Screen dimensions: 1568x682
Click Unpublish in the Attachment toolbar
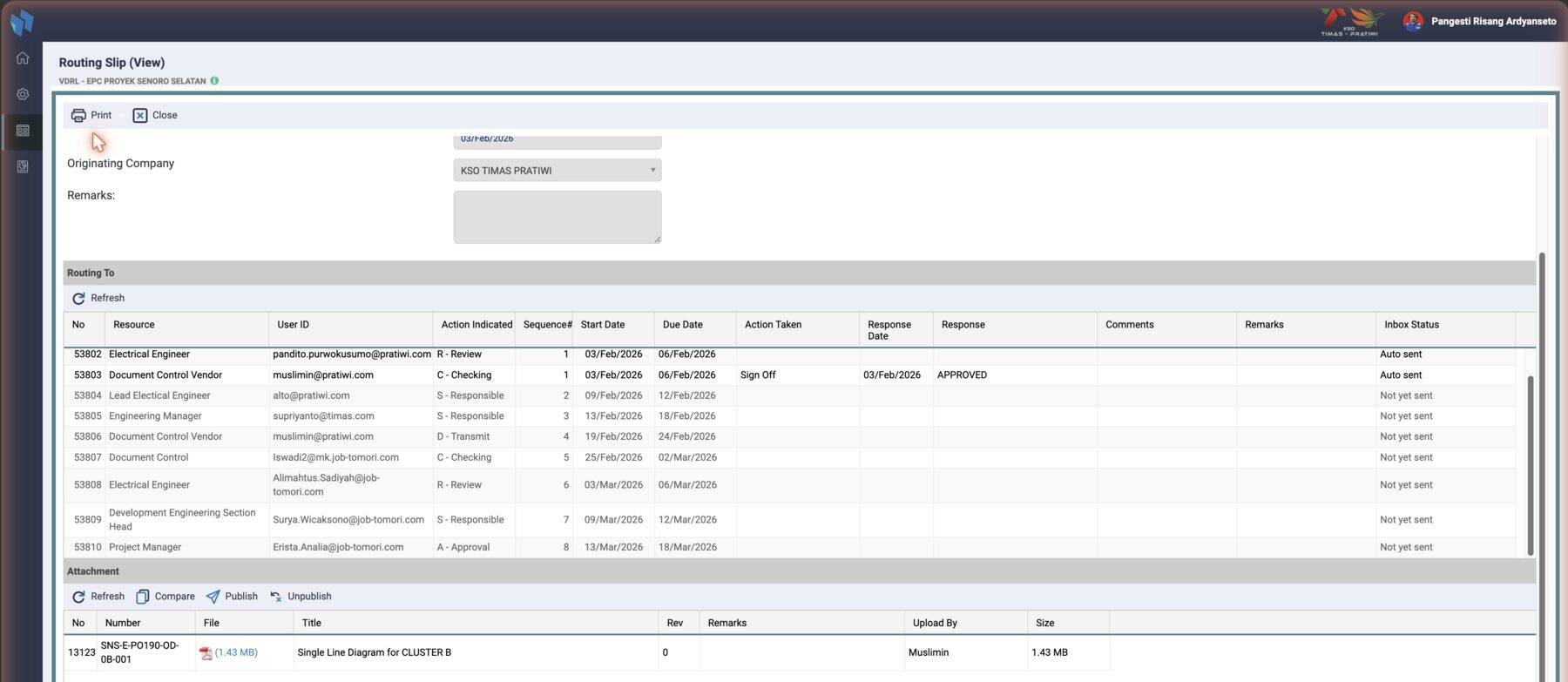coord(301,597)
